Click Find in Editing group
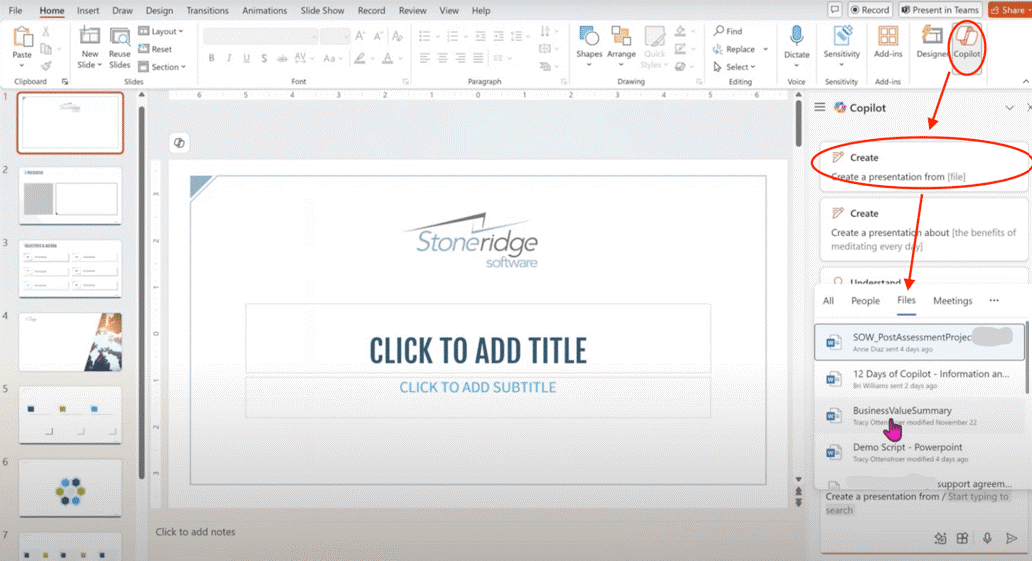 pos(727,31)
